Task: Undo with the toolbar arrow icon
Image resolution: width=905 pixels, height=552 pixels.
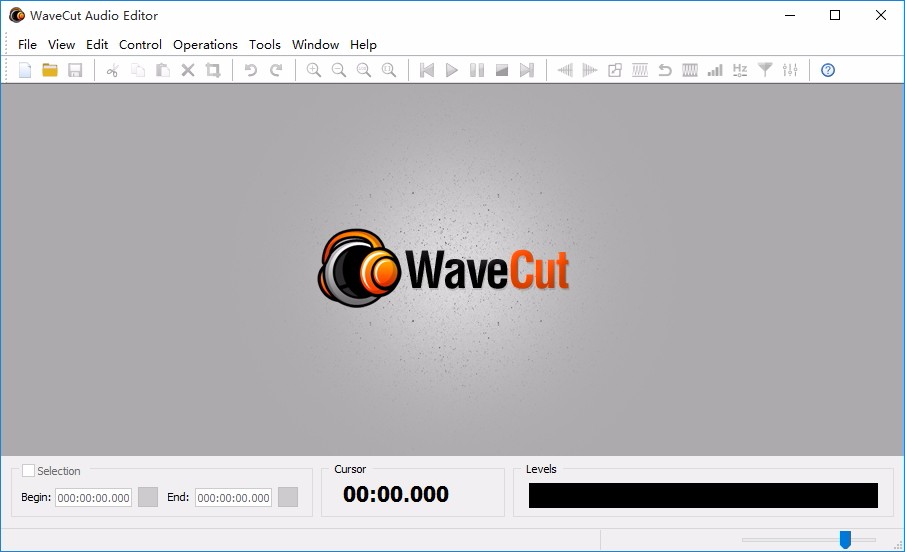Action: pos(250,70)
